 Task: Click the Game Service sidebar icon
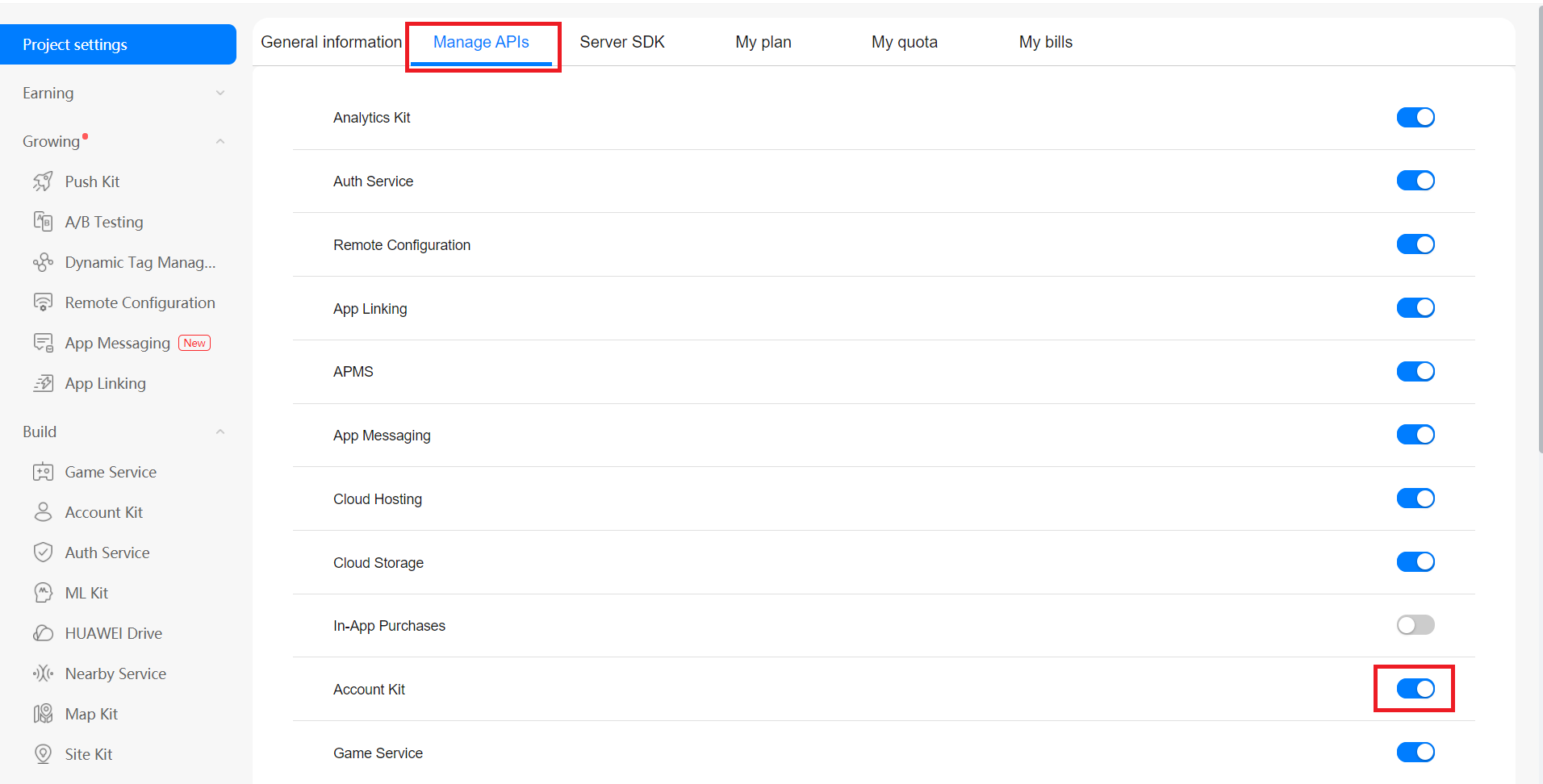coord(43,472)
